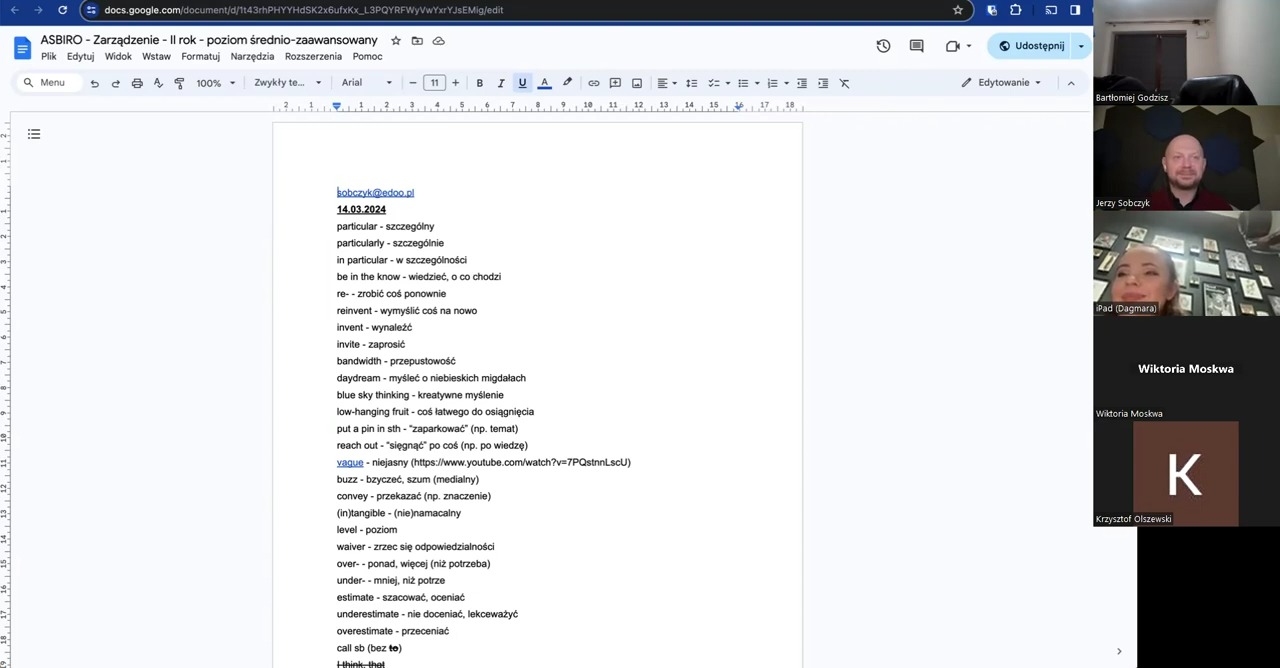
Task: Show all comments via the comment bubble icon
Action: coord(916,46)
